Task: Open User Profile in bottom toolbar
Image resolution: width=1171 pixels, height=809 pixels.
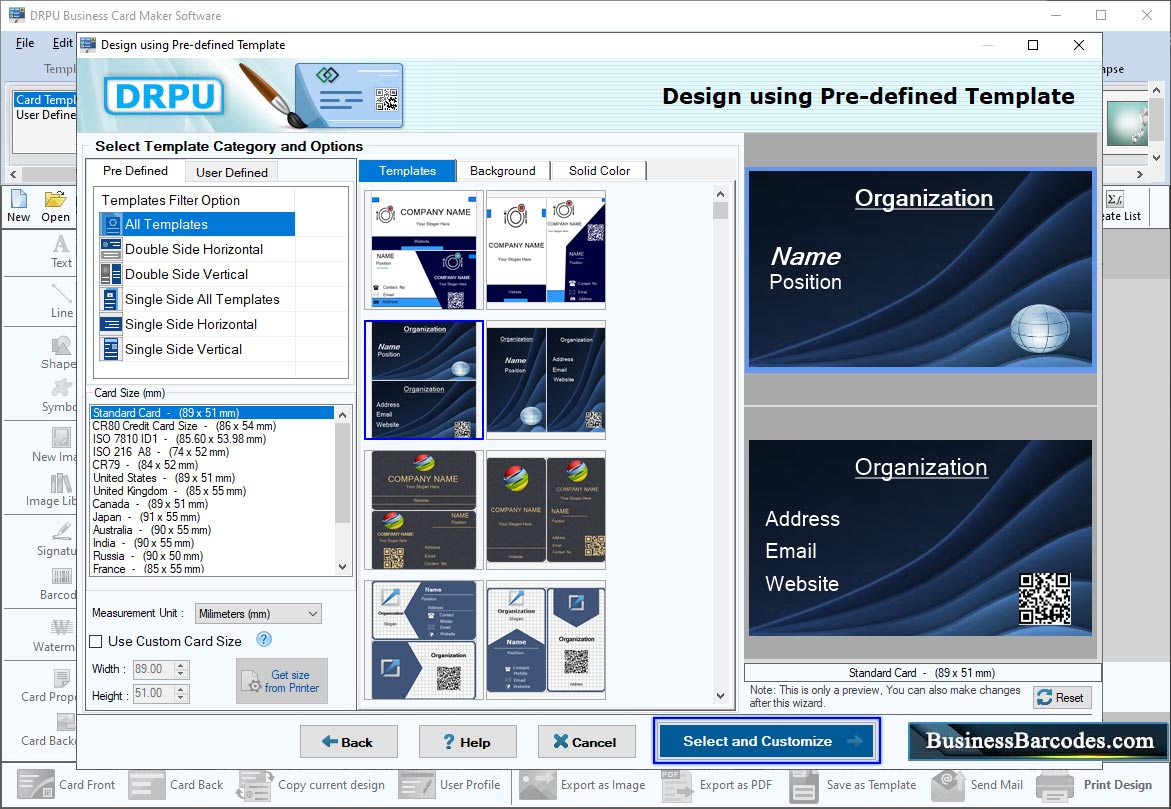Action: coord(450,784)
